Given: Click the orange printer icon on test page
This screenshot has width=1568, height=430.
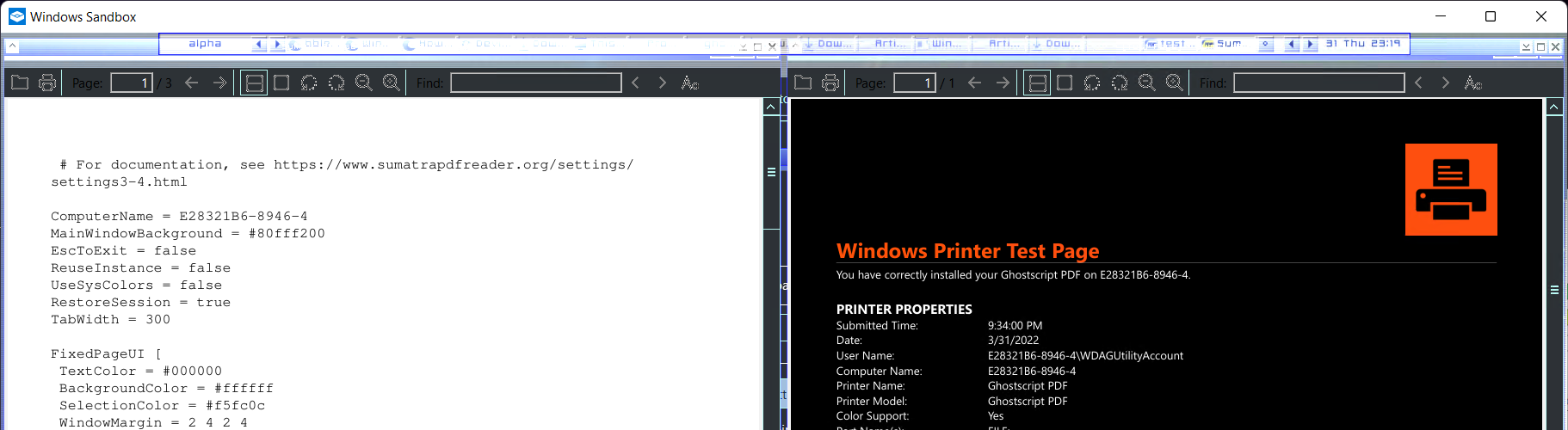Looking at the screenshot, I should (x=1451, y=189).
